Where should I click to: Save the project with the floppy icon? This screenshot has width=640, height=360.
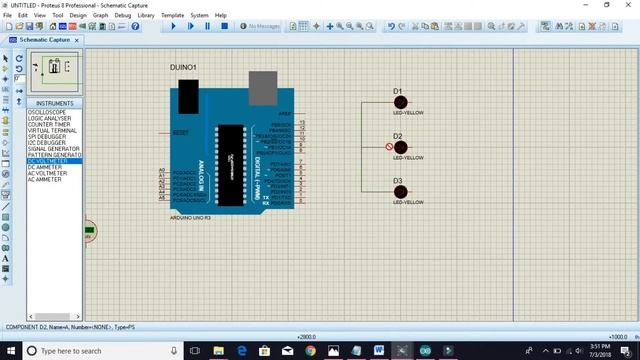(x=29, y=26)
